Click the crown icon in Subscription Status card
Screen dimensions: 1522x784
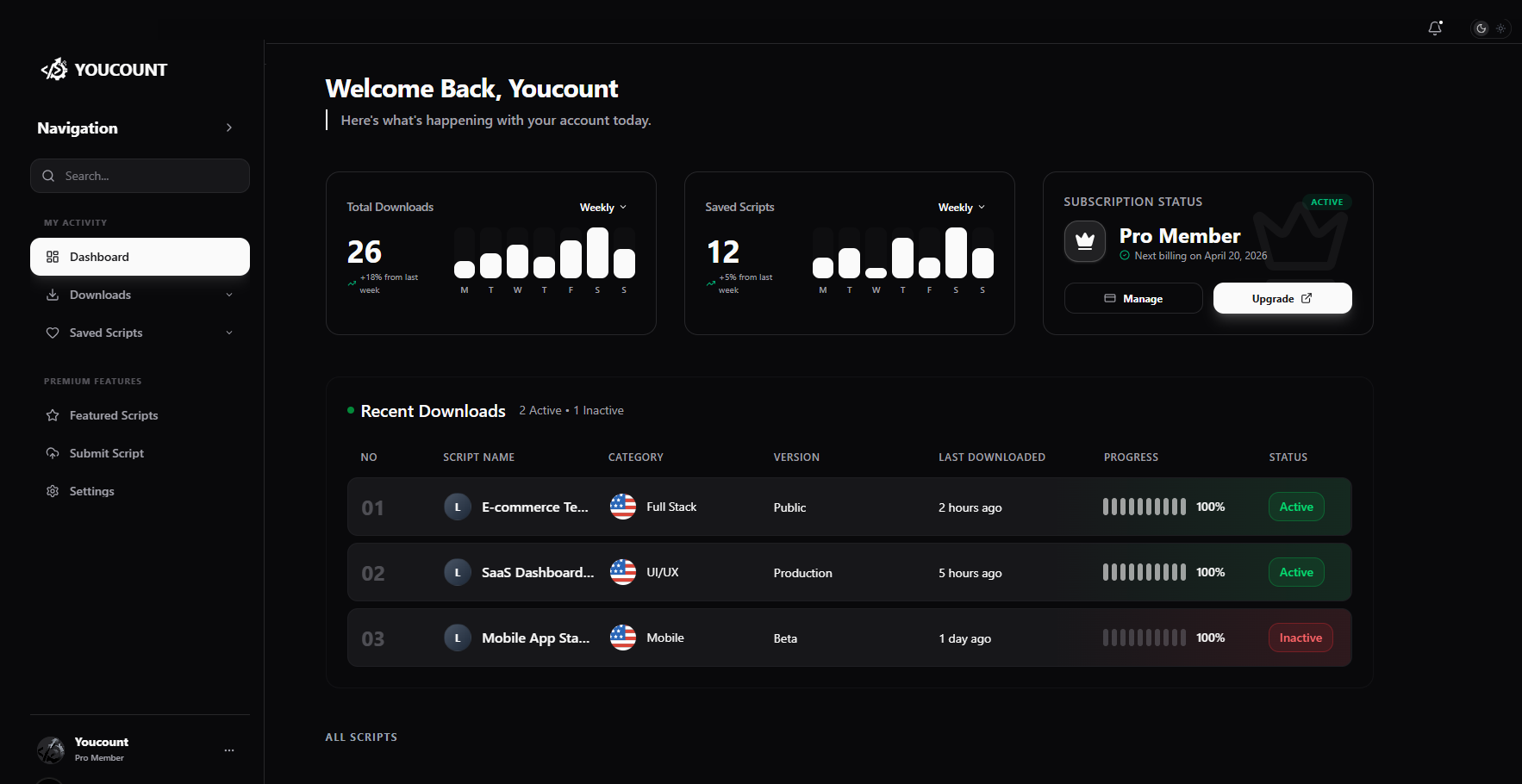click(1084, 241)
